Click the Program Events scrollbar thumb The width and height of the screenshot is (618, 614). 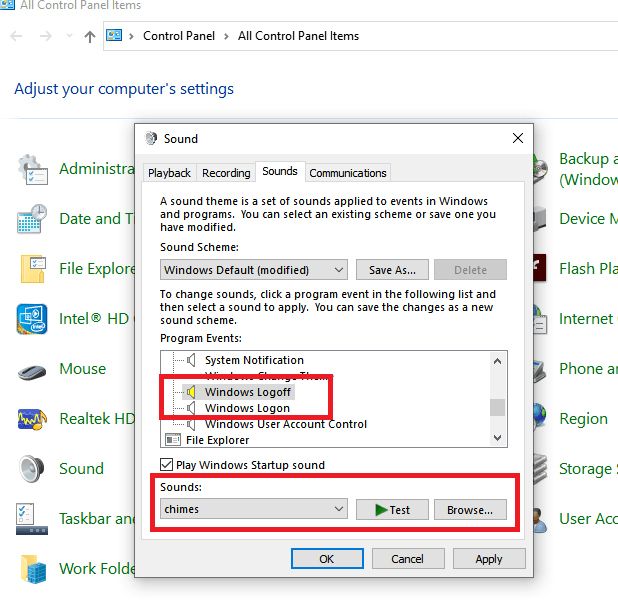[x=497, y=407]
